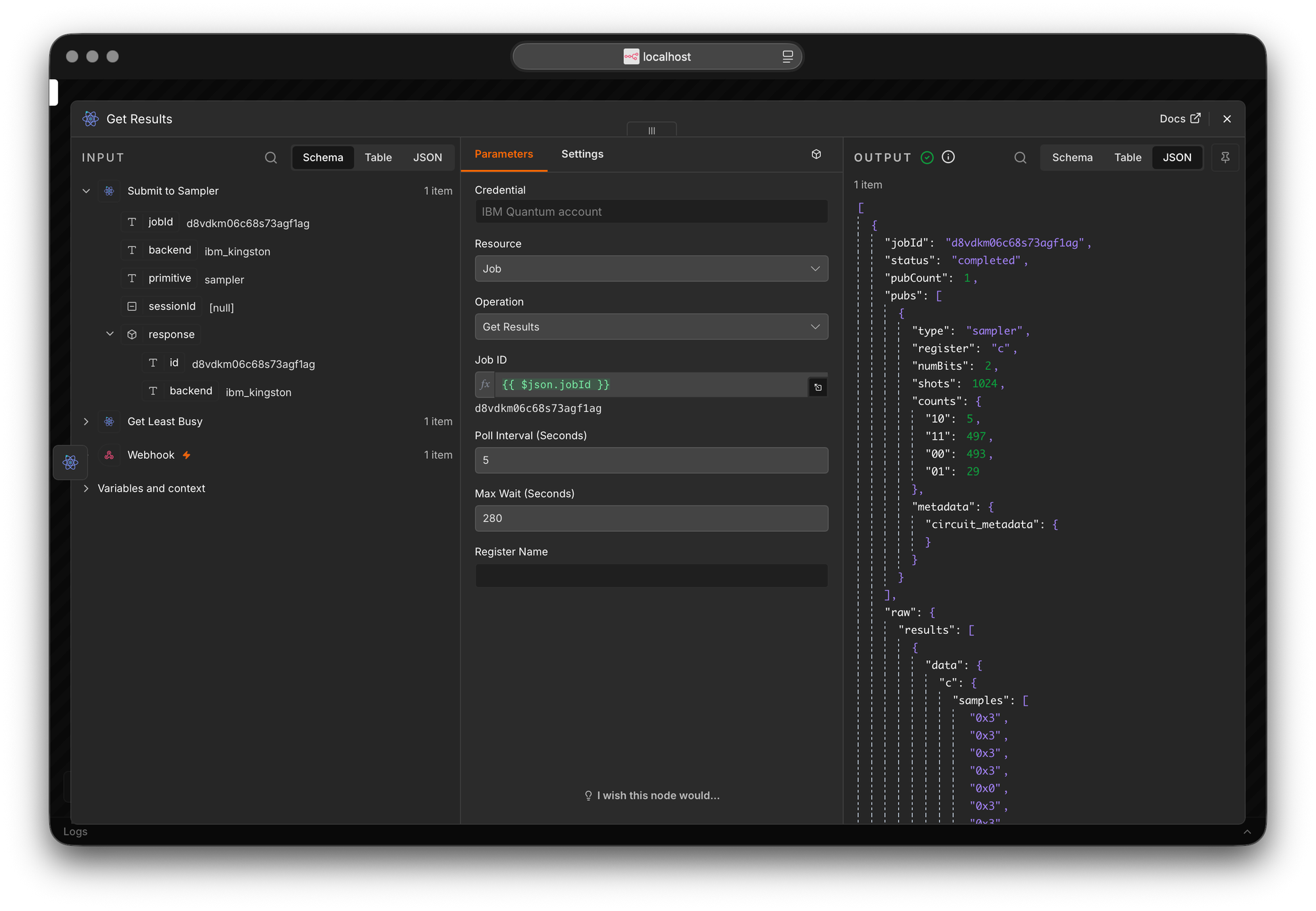Image resolution: width=1316 pixels, height=911 pixels.
Task: Click the Webhook trigger lightning bolt icon
Action: (187, 455)
